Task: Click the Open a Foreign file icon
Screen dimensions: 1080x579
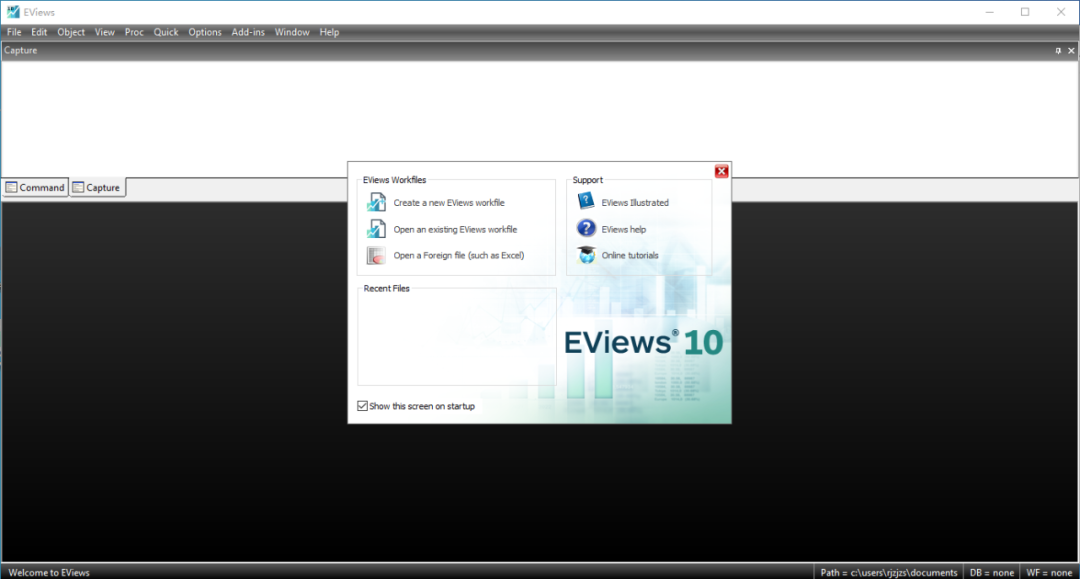Action: (x=376, y=255)
